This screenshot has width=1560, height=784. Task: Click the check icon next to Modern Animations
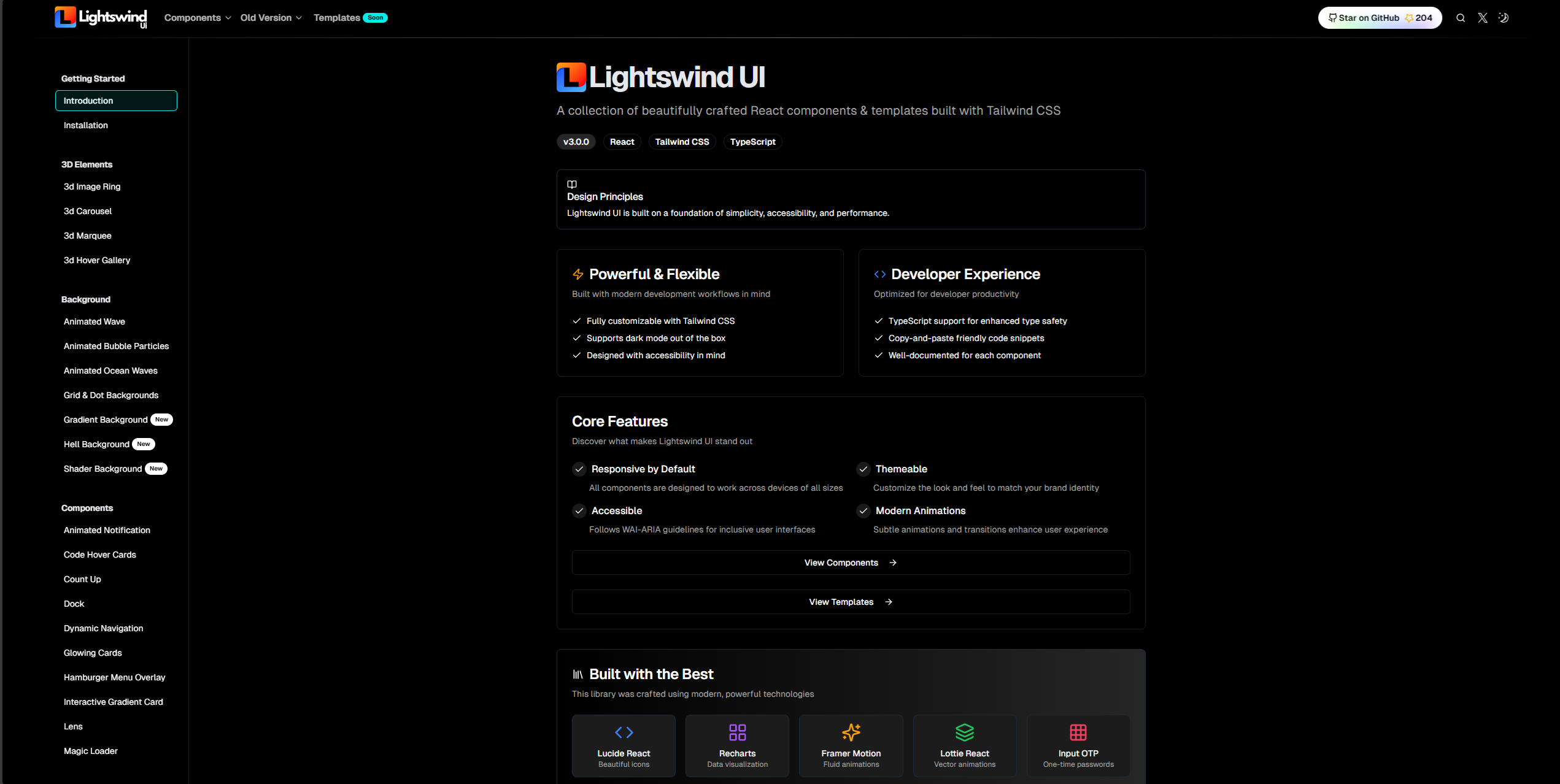coord(863,511)
